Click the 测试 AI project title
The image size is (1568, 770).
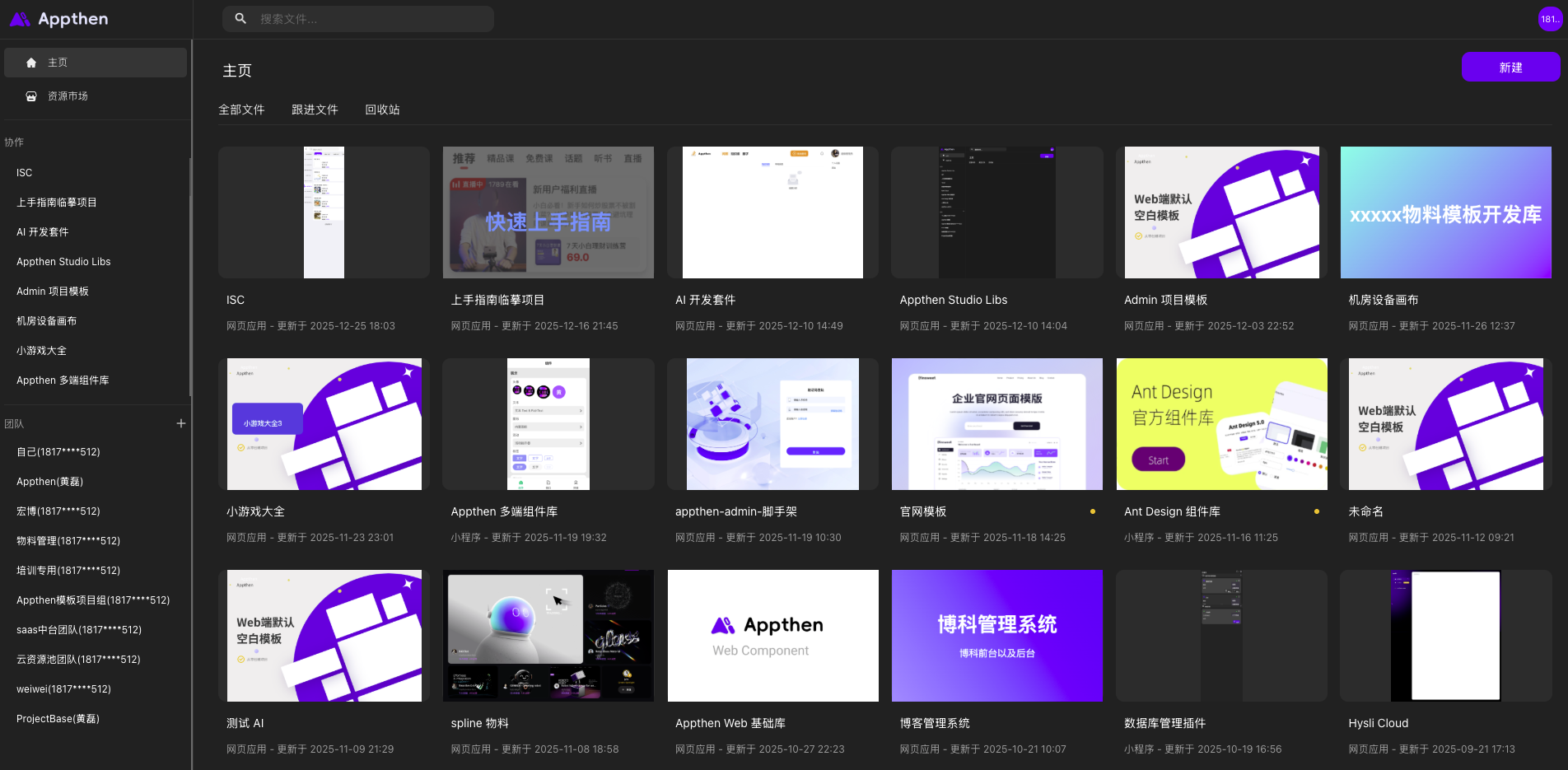245,723
